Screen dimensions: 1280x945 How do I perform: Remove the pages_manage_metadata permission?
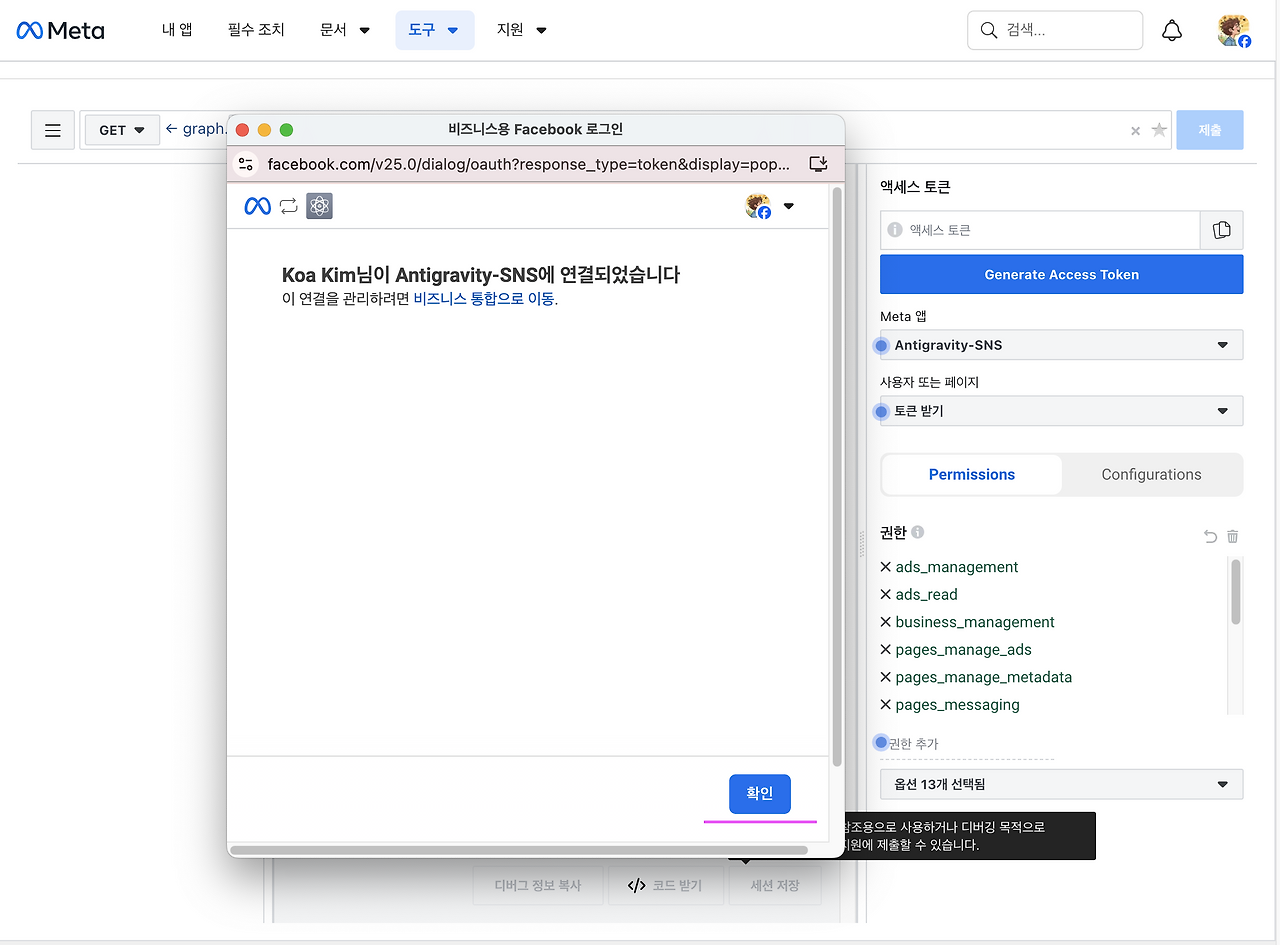pyautogui.click(x=885, y=677)
